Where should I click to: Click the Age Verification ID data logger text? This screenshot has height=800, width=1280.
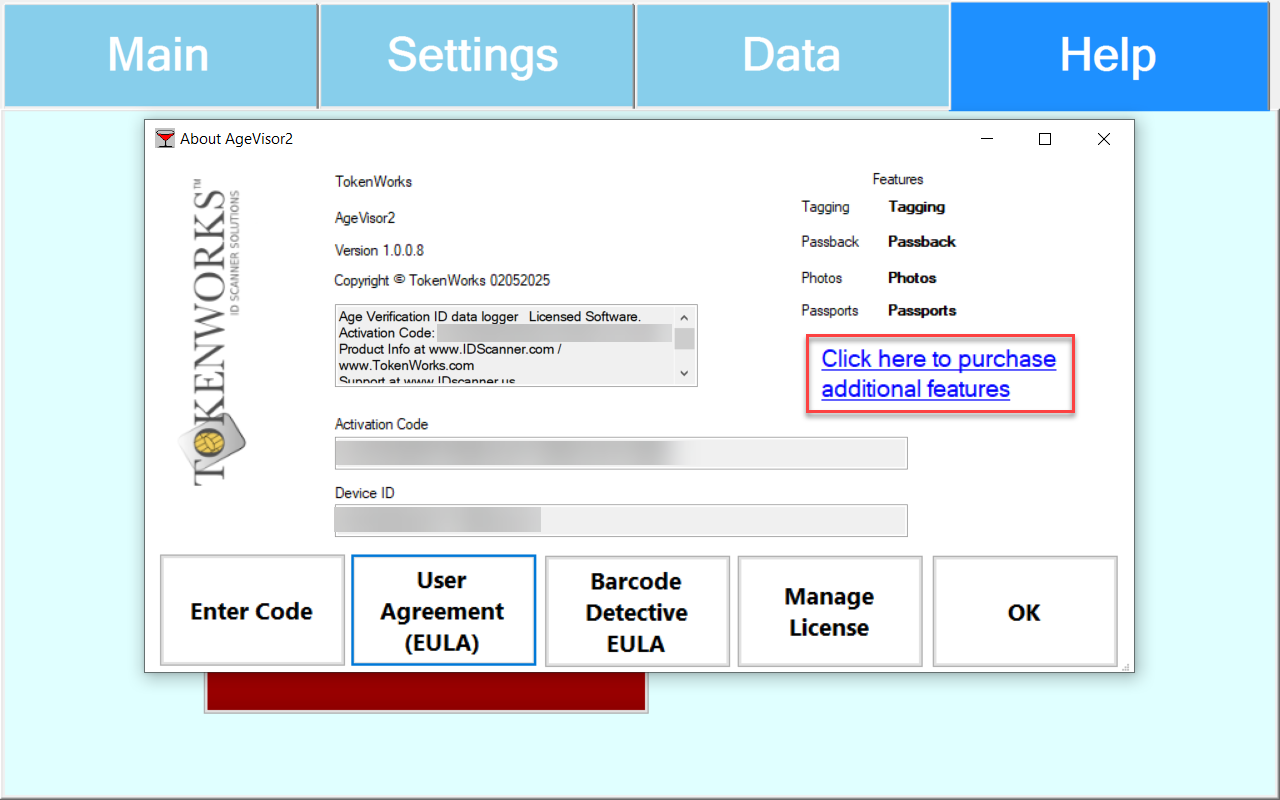(x=429, y=316)
